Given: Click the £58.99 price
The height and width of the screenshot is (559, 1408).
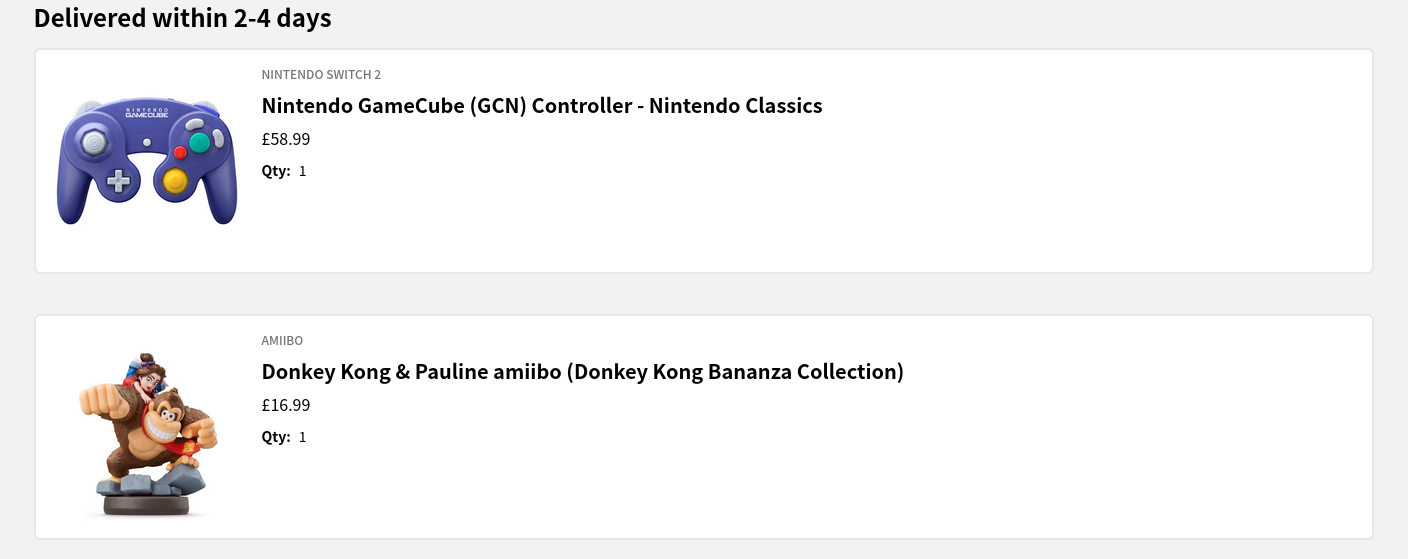Looking at the screenshot, I should (x=286, y=139).
